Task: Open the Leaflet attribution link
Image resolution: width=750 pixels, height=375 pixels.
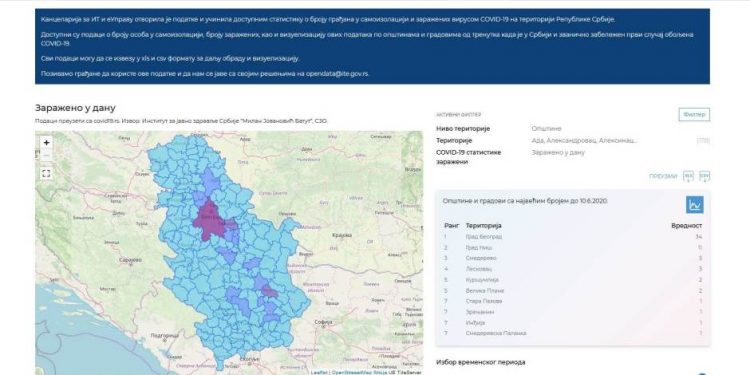Action: pyautogui.click(x=318, y=372)
